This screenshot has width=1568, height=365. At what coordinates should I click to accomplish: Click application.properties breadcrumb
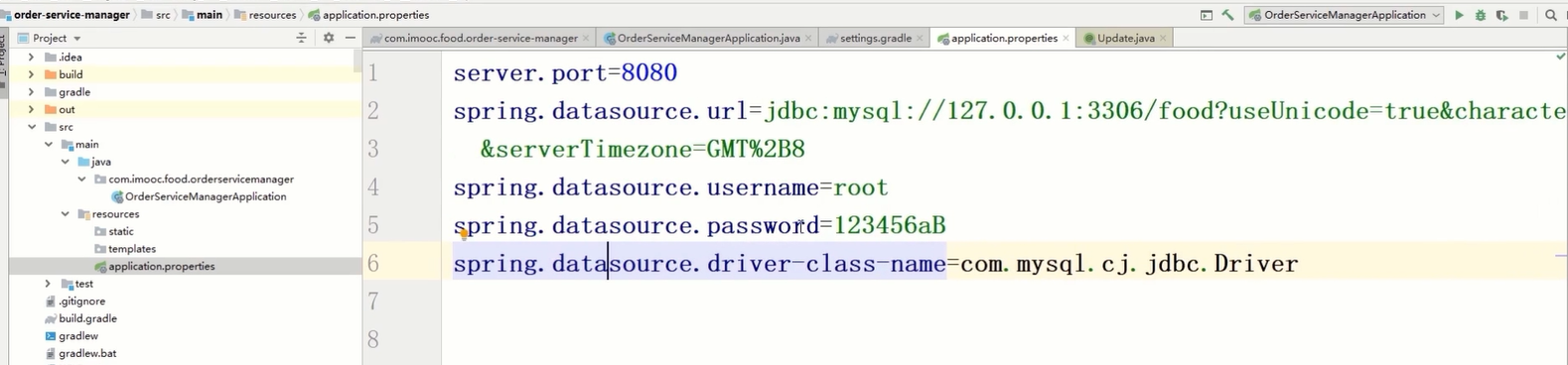click(x=368, y=15)
